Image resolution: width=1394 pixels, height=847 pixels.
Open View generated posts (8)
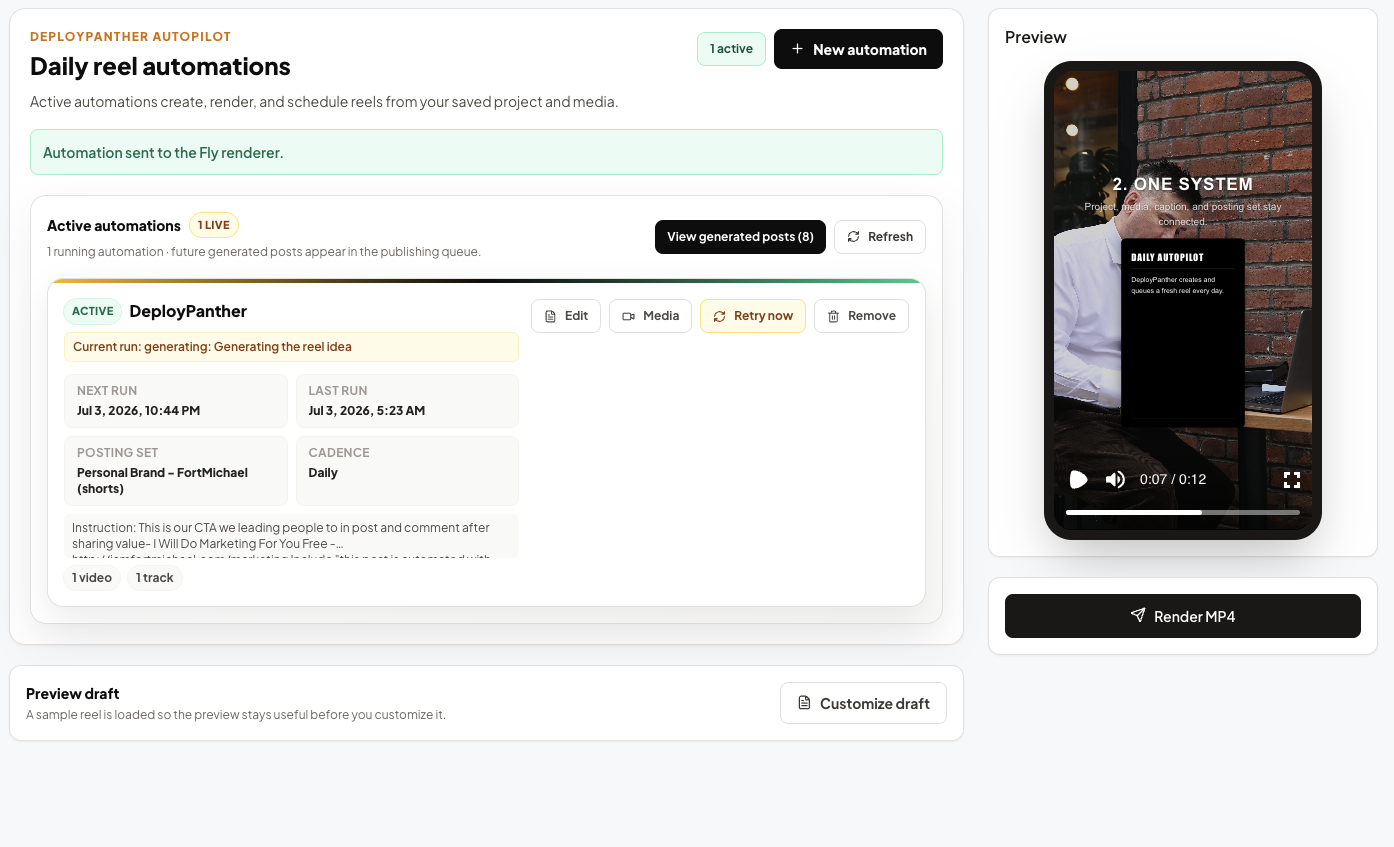[740, 237]
